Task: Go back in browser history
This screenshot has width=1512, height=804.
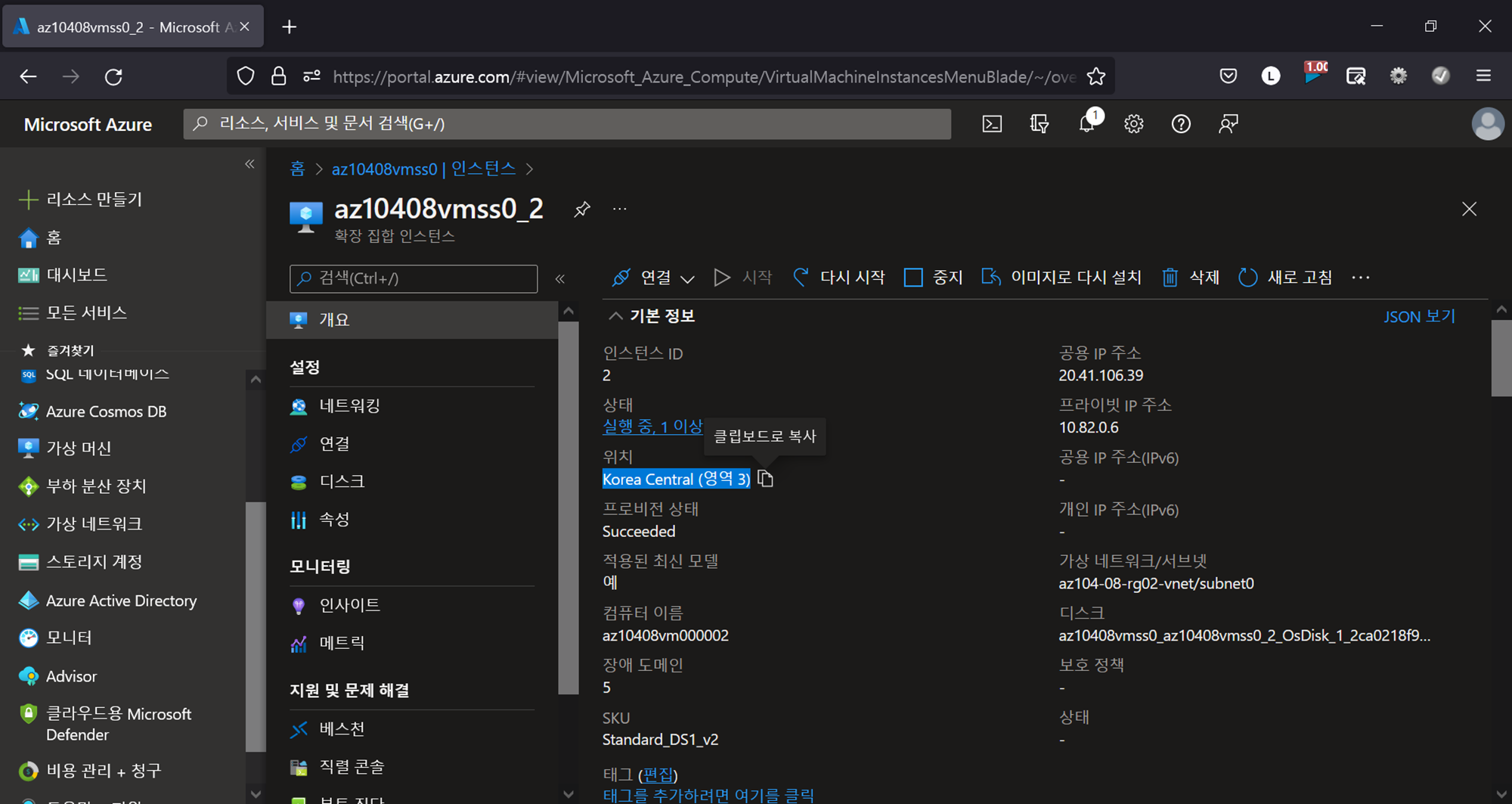Action: click(x=28, y=76)
